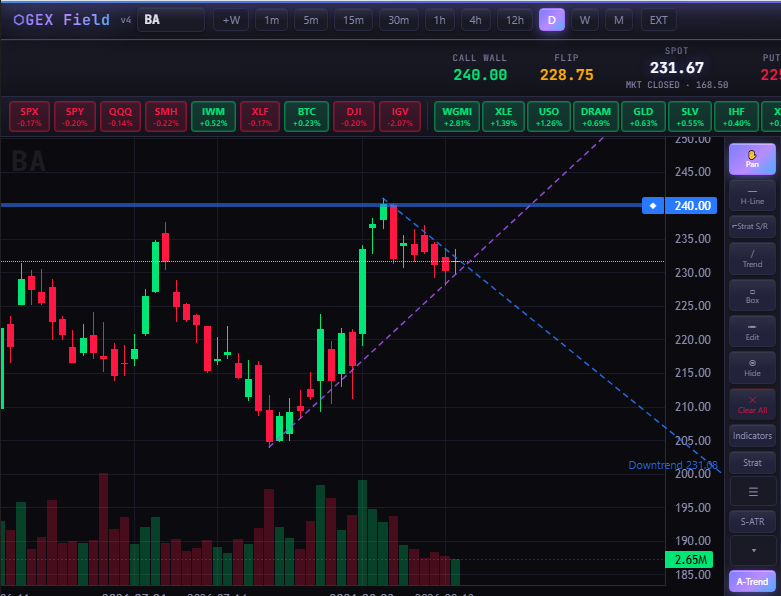Toggle EXT extended hours
This screenshot has width=781, height=596.
pos(658,20)
